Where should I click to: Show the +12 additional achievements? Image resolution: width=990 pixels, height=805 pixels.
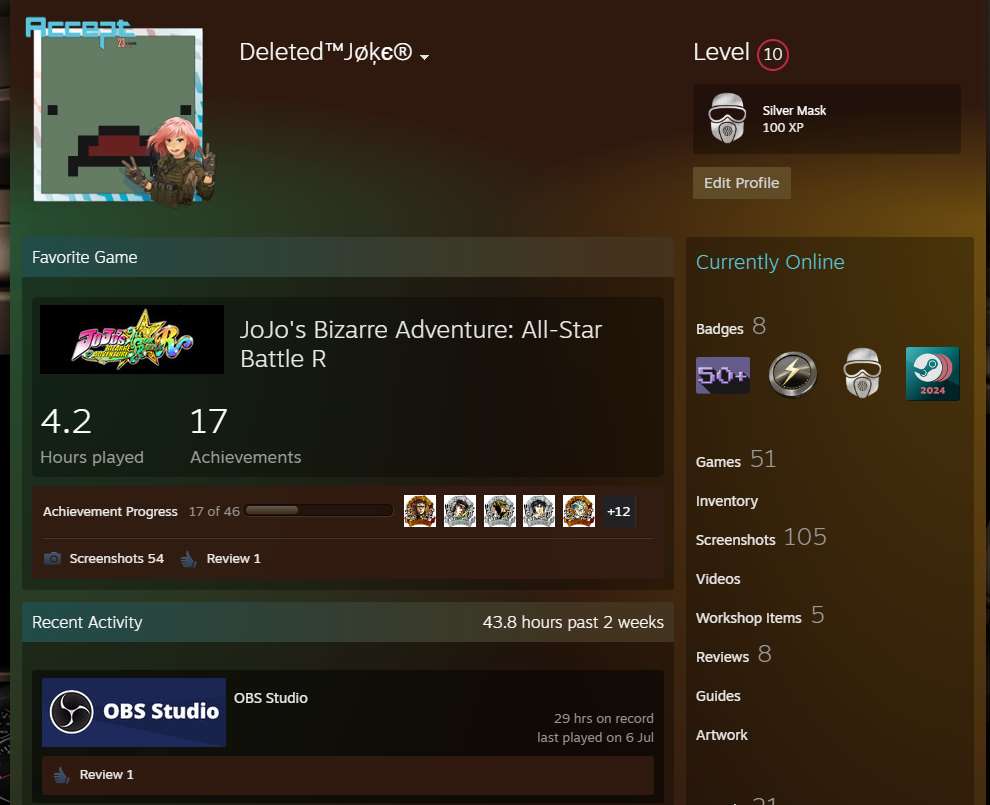click(x=619, y=511)
